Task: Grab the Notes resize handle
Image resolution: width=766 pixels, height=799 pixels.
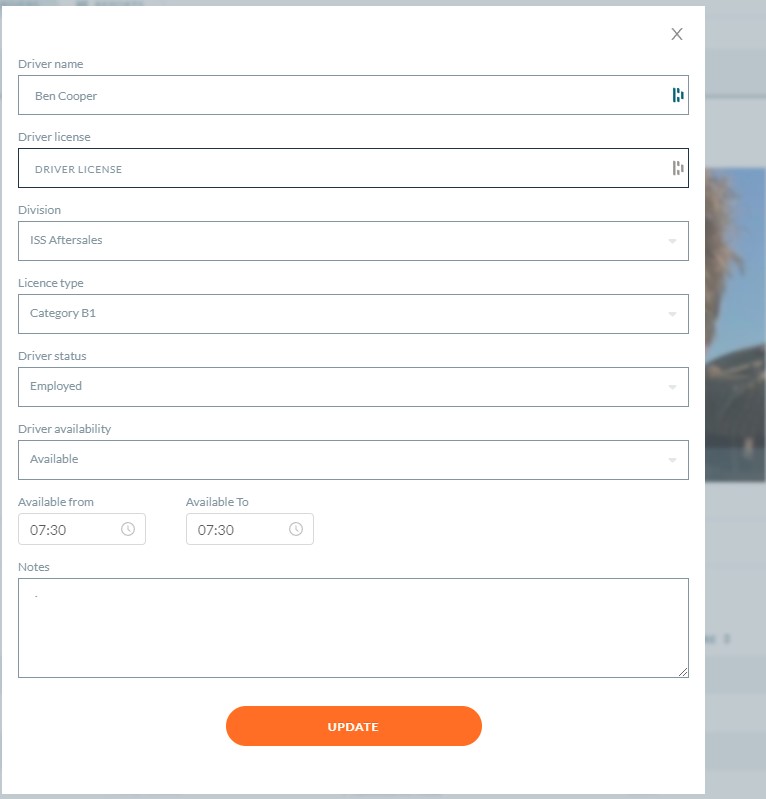Action: 683,672
